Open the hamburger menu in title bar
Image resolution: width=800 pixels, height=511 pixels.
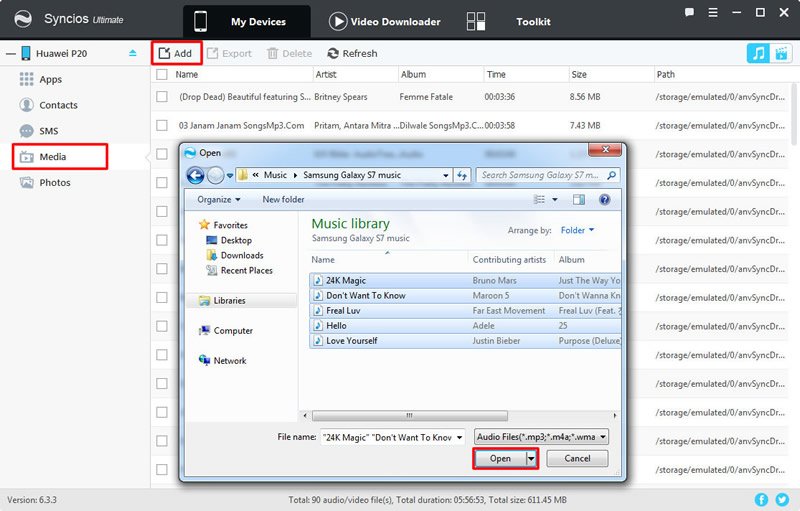click(x=713, y=13)
